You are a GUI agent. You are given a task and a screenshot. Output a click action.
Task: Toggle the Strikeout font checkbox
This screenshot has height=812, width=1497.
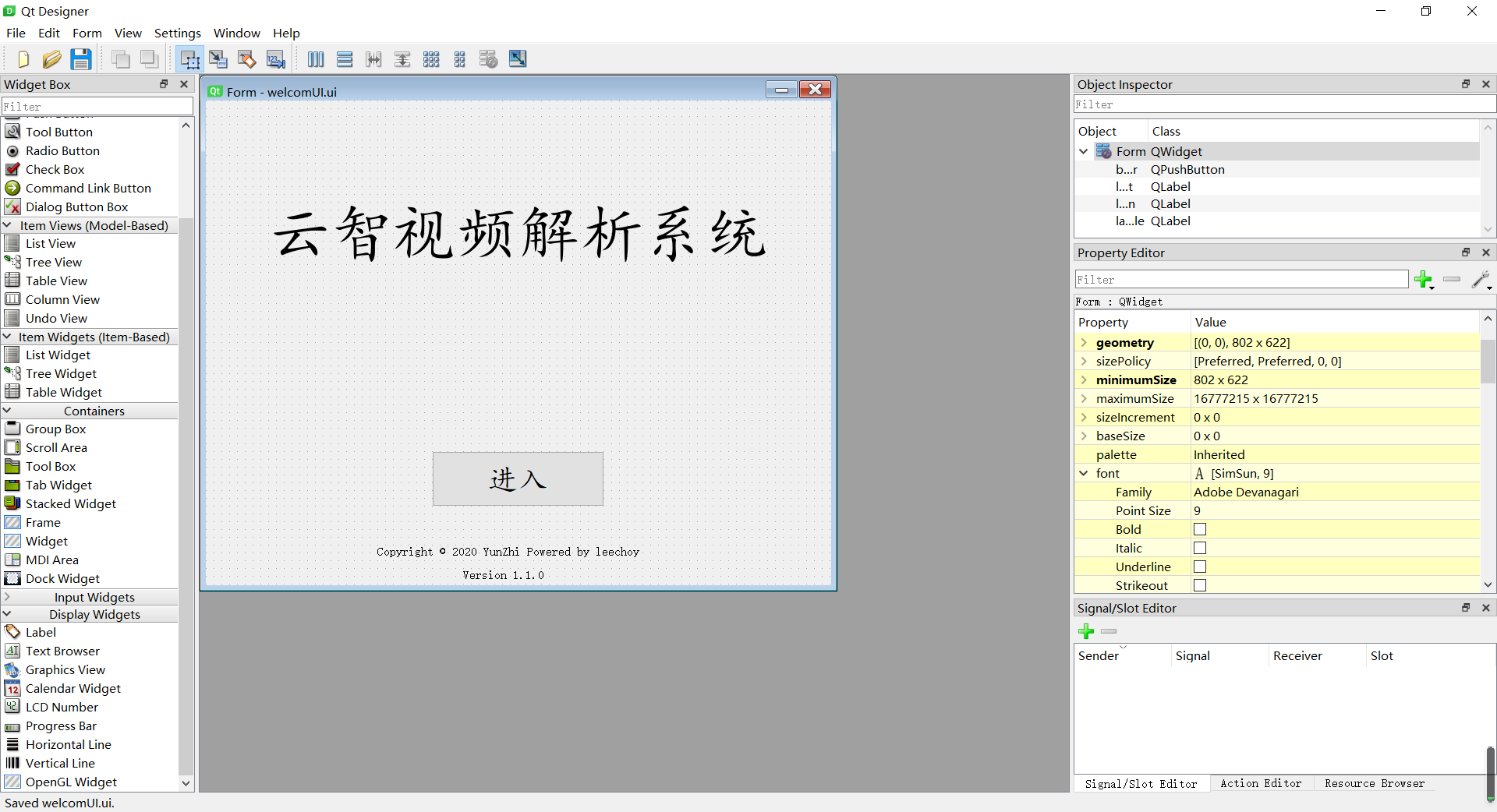[x=1200, y=586]
